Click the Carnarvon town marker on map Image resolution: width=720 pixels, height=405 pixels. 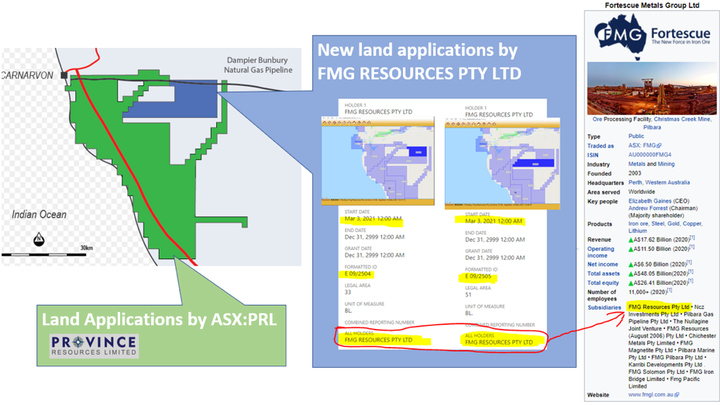click(x=63, y=74)
